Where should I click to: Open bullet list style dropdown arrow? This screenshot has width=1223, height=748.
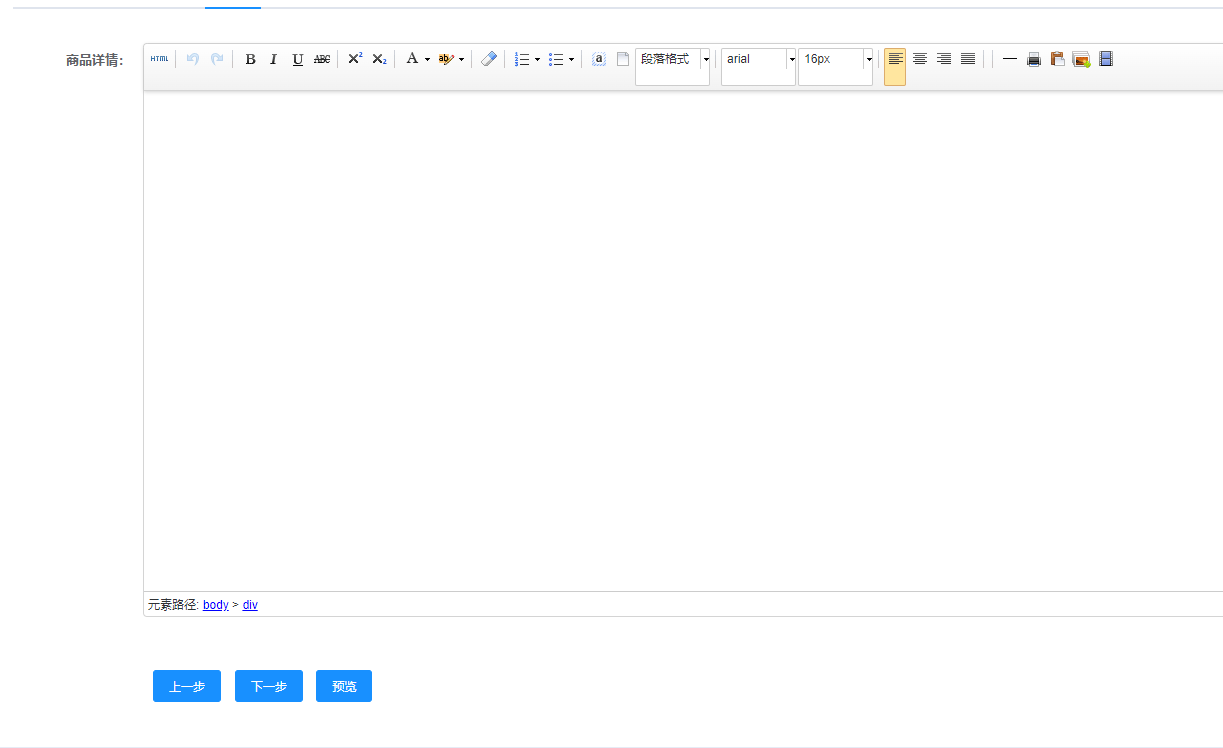point(571,59)
